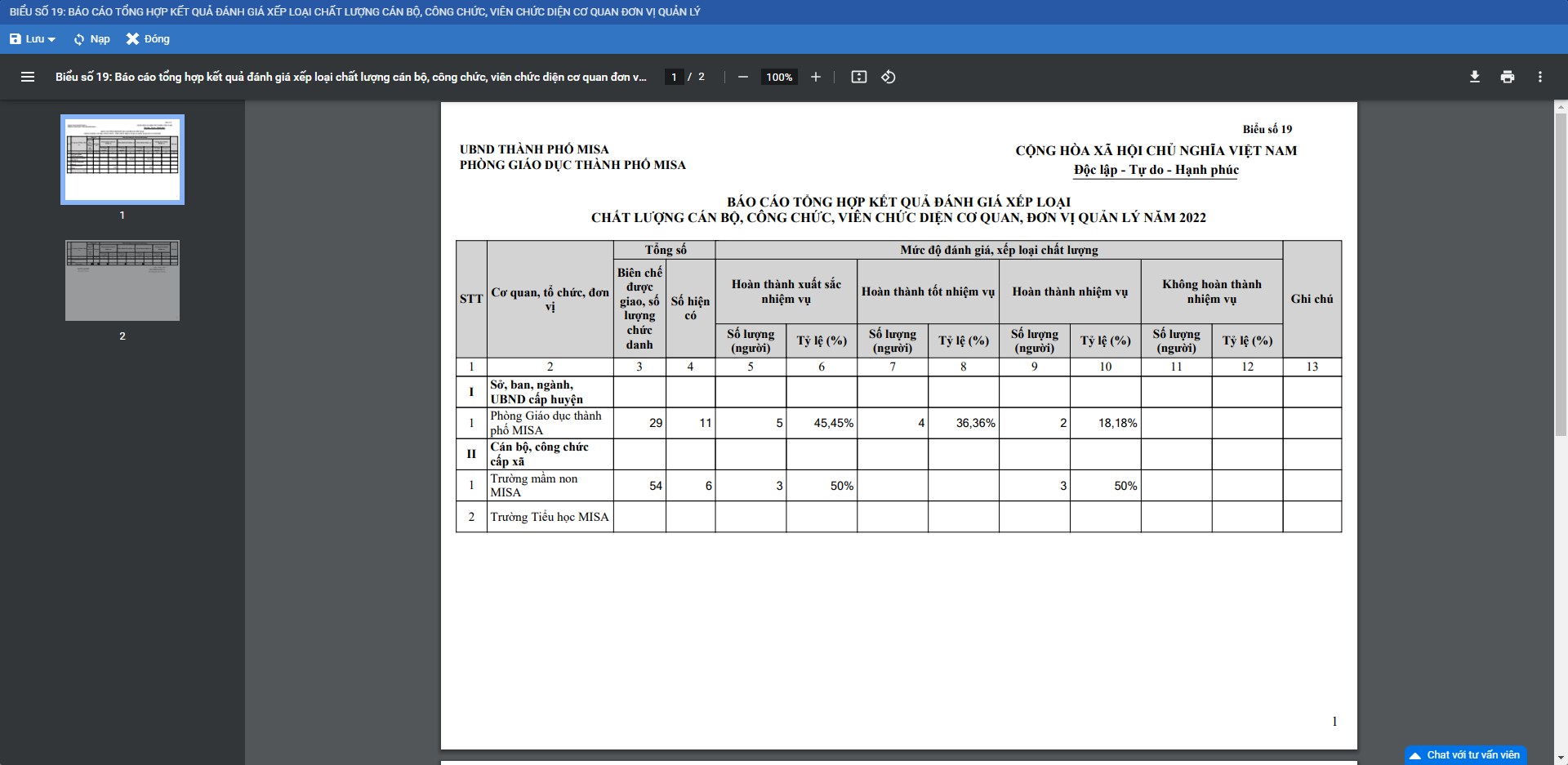Screen dimensions: 1568x765
Task: Click the vertical scrollbar up arrow
Action: click(x=1561, y=106)
